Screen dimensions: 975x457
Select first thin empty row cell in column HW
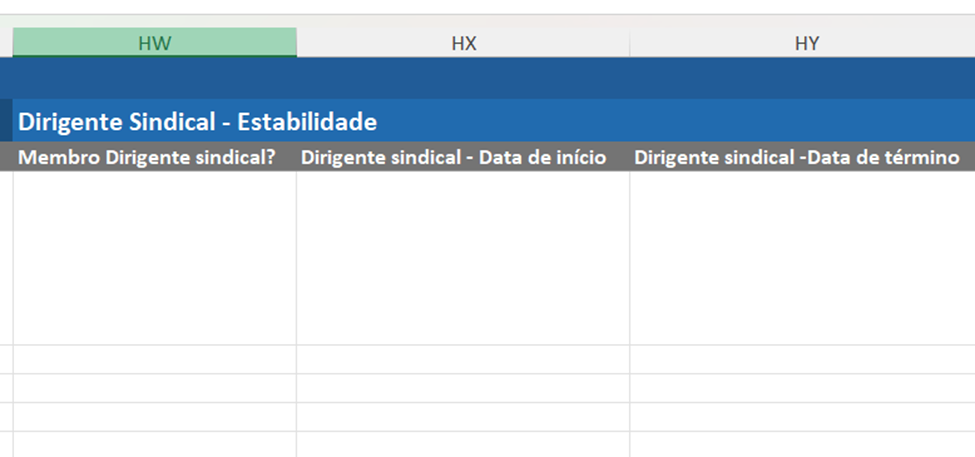[x=155, y=360]
